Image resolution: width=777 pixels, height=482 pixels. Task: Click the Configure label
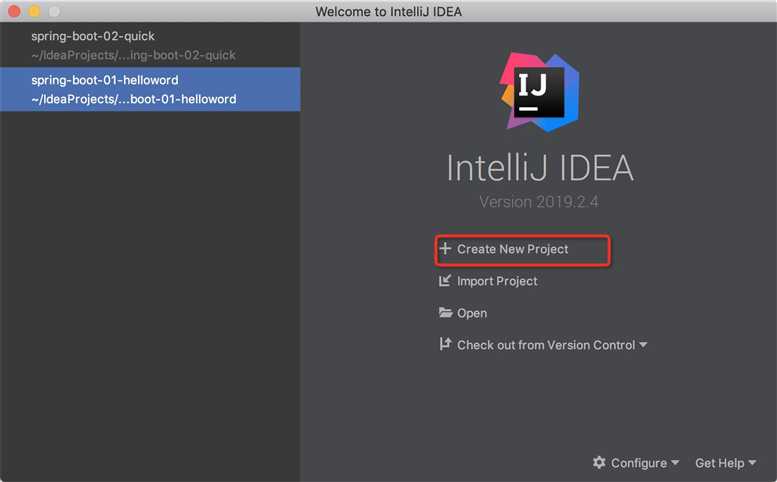coord(639,463)
